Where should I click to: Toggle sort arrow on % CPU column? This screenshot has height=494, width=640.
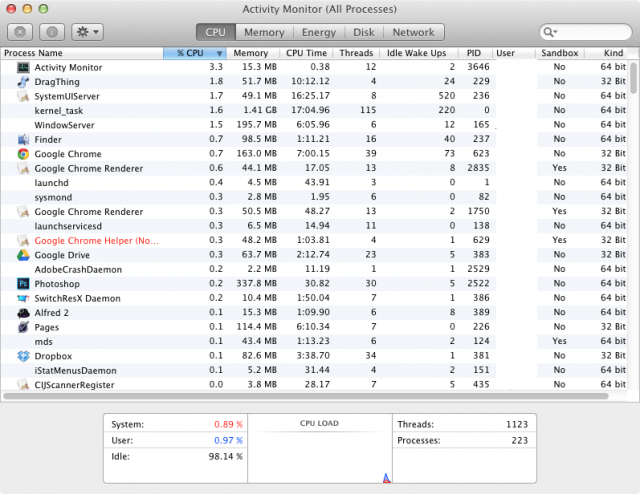point(219,53)
